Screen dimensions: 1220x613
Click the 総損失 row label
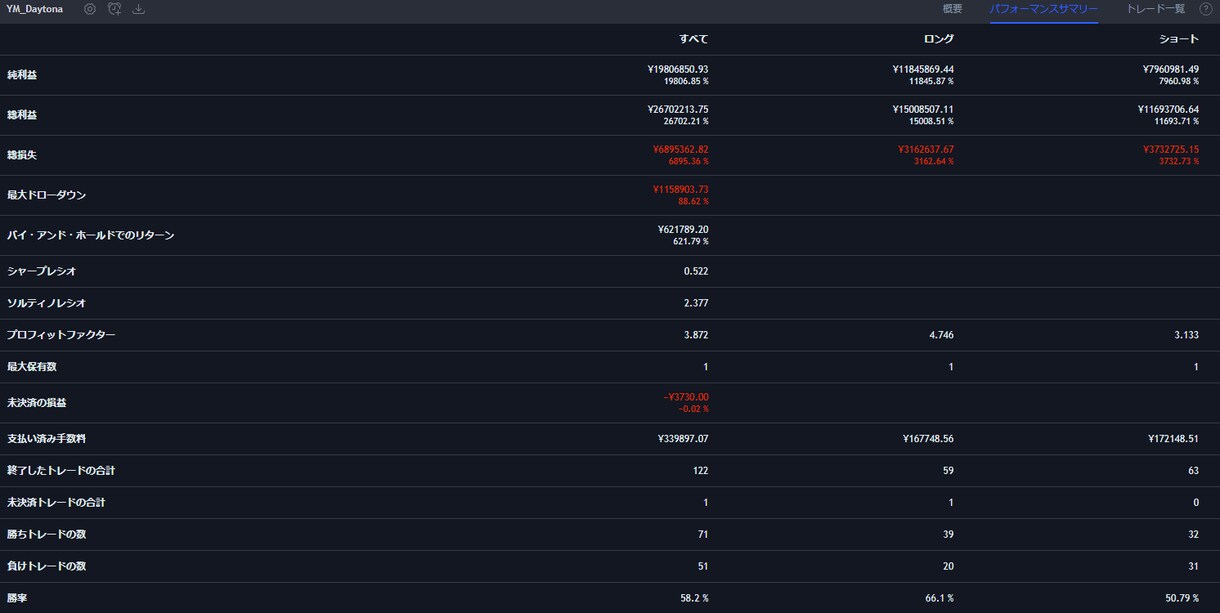point(22,155)
